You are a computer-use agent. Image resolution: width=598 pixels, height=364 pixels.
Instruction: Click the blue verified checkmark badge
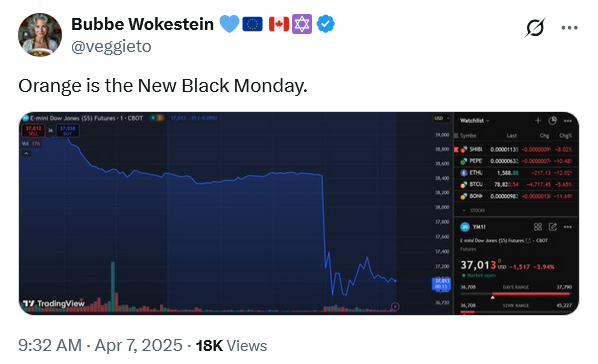326,24
